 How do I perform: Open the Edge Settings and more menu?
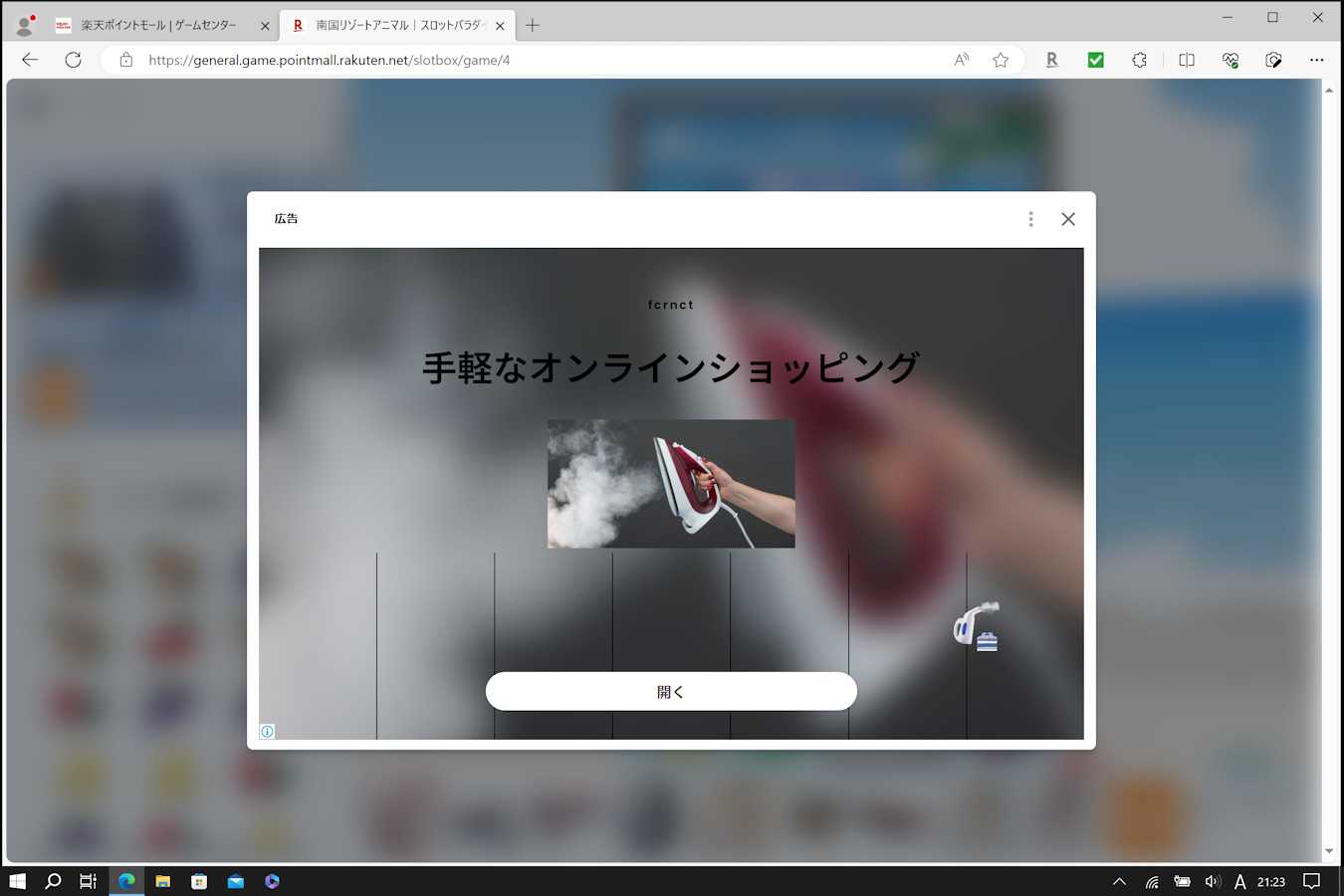1316,60
